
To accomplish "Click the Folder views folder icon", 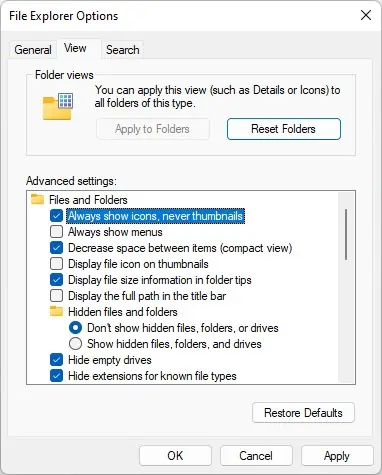I will pyautogui.click(x=58, y=106).
